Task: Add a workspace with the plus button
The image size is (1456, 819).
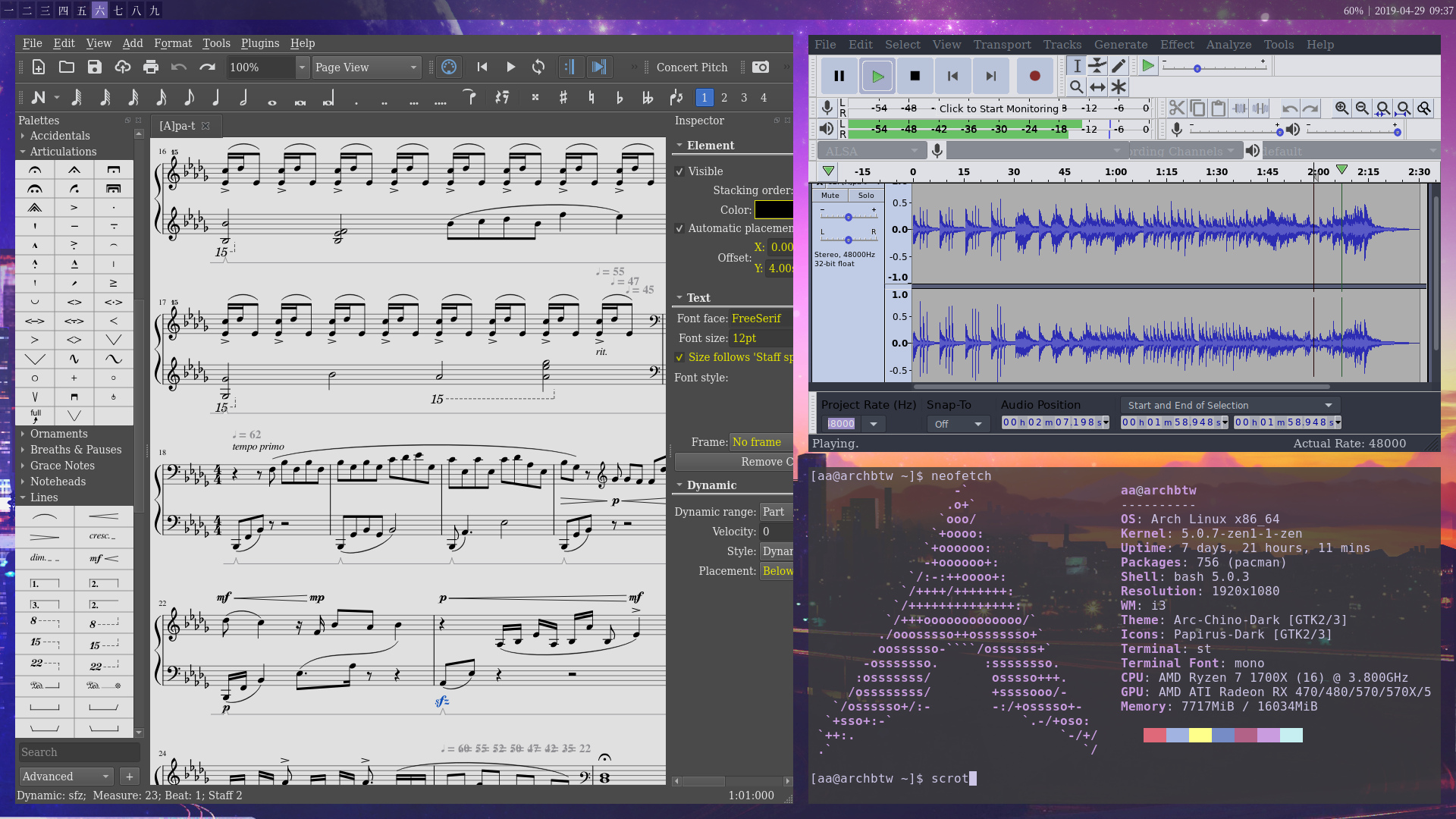Action: [x=130, y=777]
